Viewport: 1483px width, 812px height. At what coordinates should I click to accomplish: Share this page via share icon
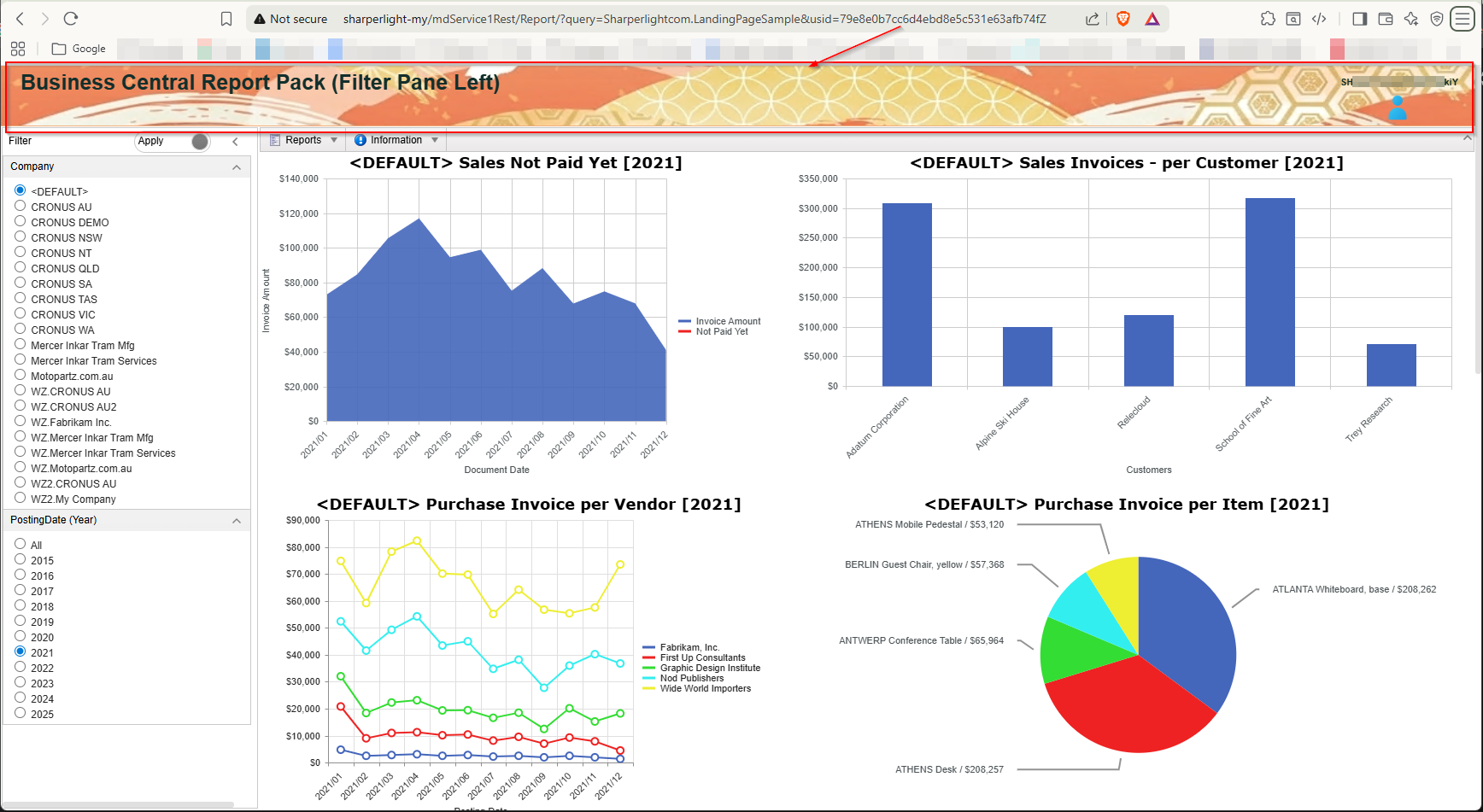click(1093, 19)
